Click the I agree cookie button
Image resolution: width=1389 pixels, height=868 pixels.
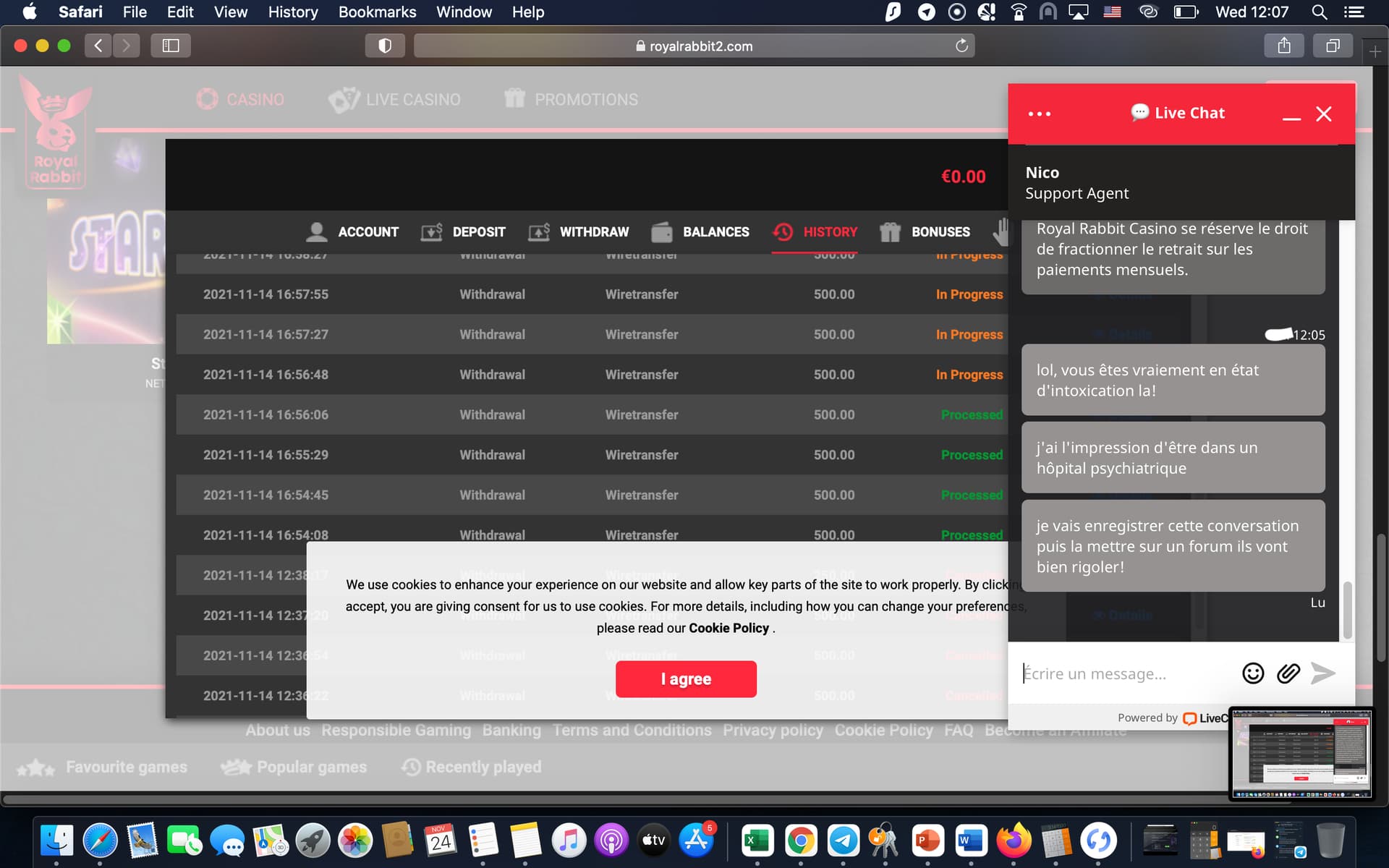686,678
